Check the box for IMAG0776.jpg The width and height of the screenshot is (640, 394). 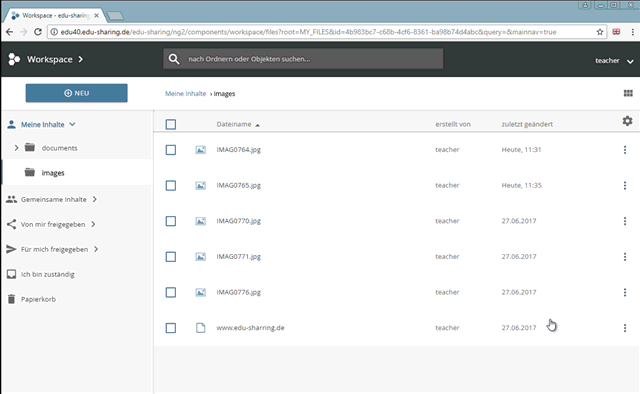pyautogui.click(x=171, y=292)
